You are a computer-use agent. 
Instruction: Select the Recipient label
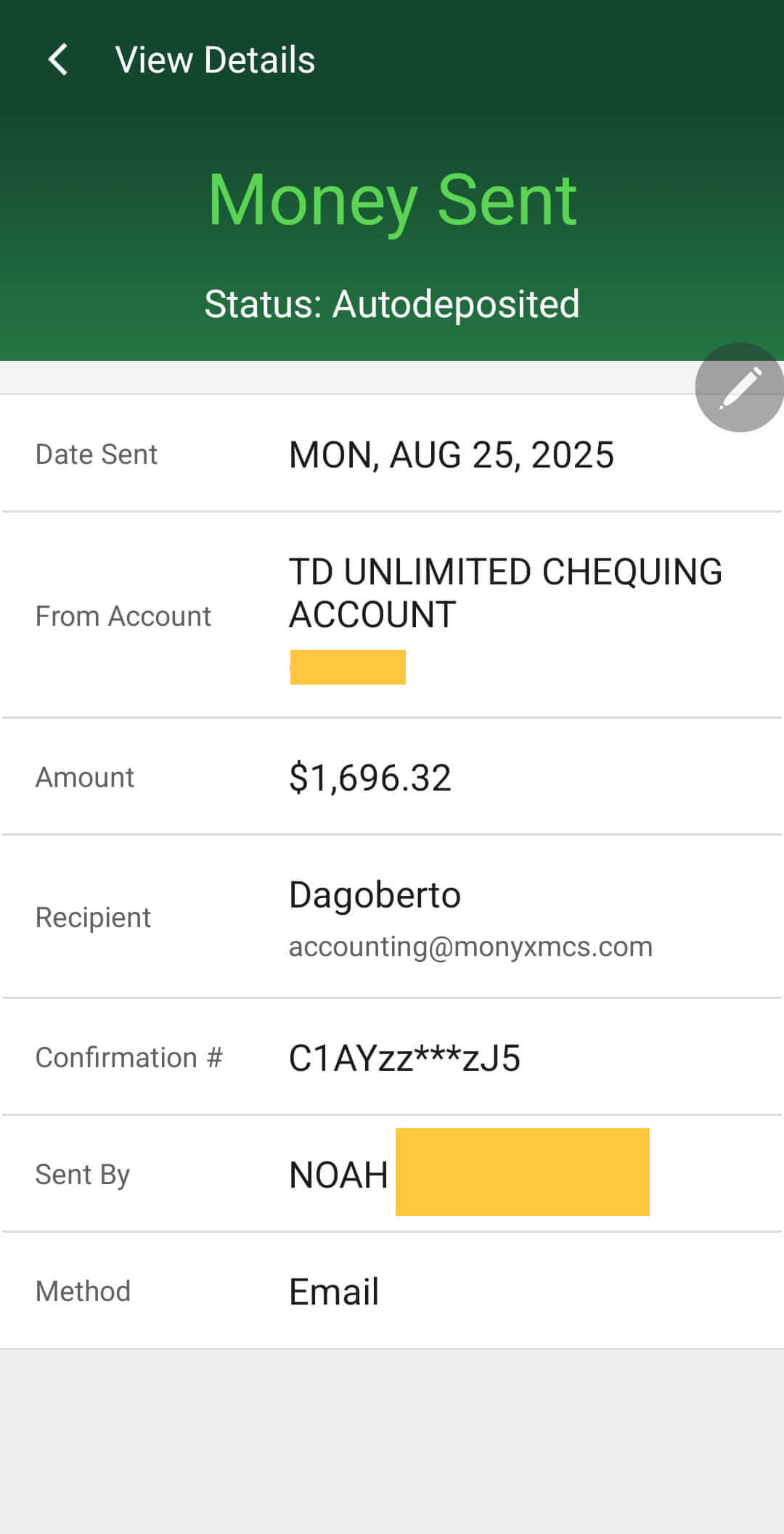93,918
